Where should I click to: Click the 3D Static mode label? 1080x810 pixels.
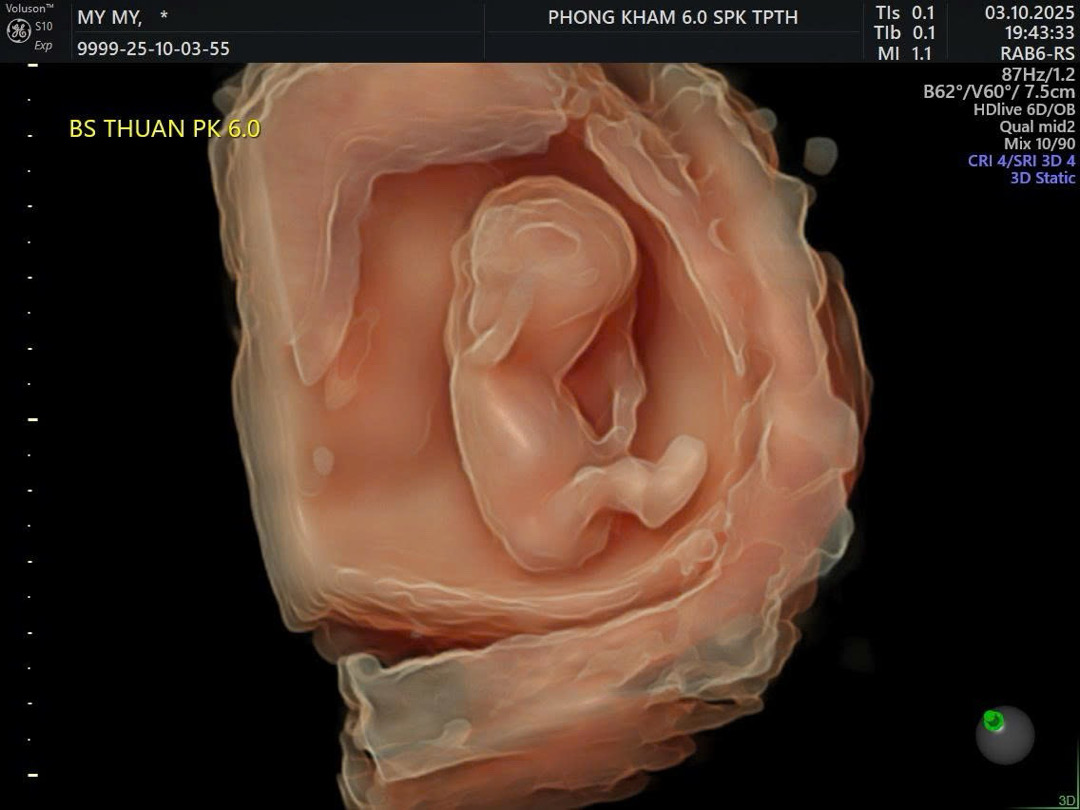point(1042,178)
